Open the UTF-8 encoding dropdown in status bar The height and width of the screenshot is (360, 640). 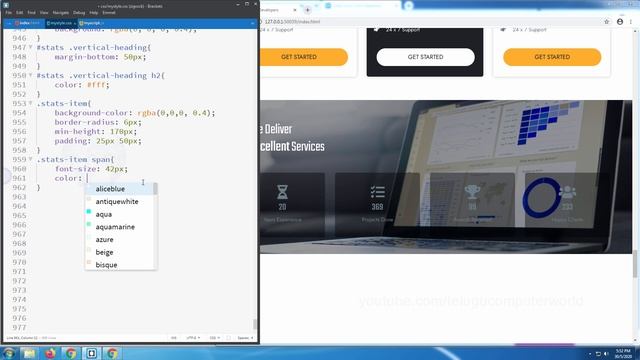192,338
